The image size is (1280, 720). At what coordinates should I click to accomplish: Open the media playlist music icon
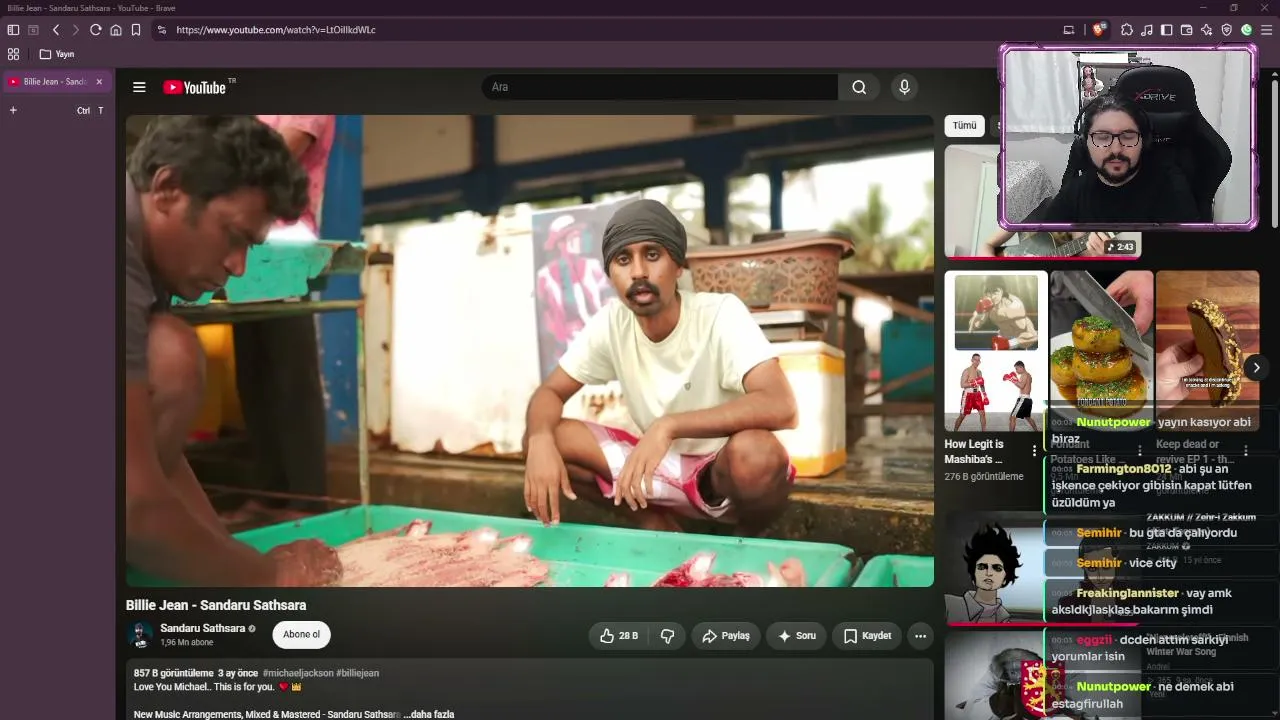point(1147,30)
